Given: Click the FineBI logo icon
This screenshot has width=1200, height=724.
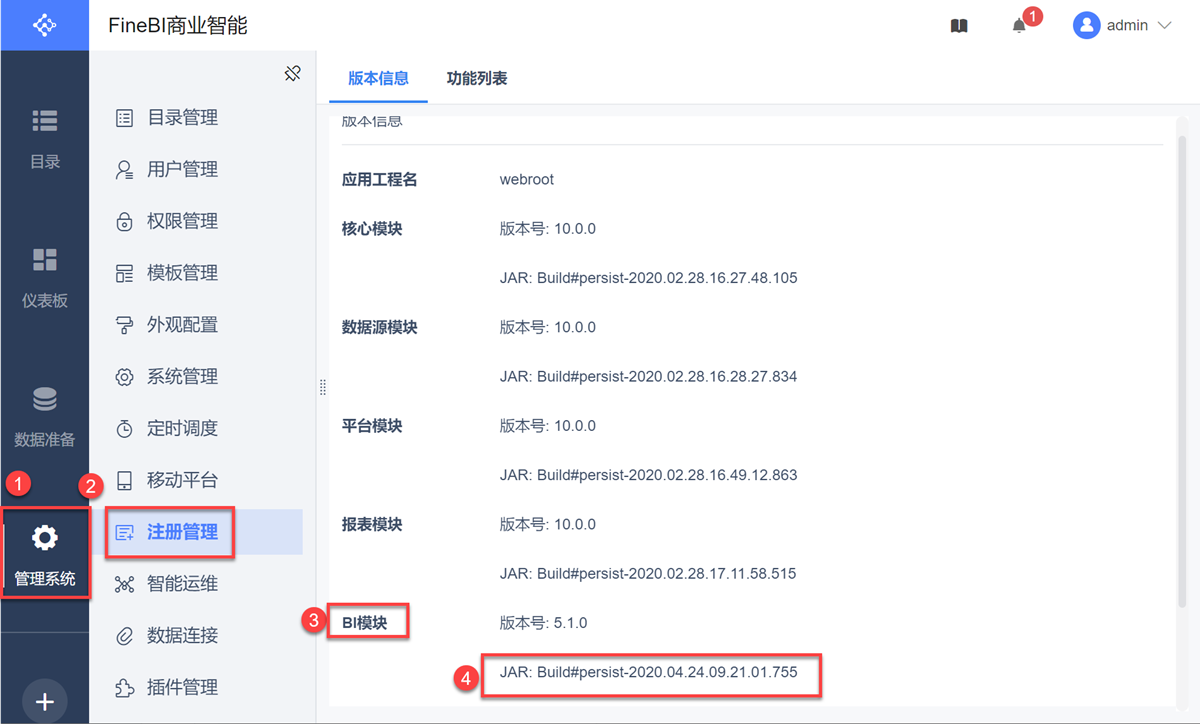Looking at the screenshot, I should pos(44,25).
